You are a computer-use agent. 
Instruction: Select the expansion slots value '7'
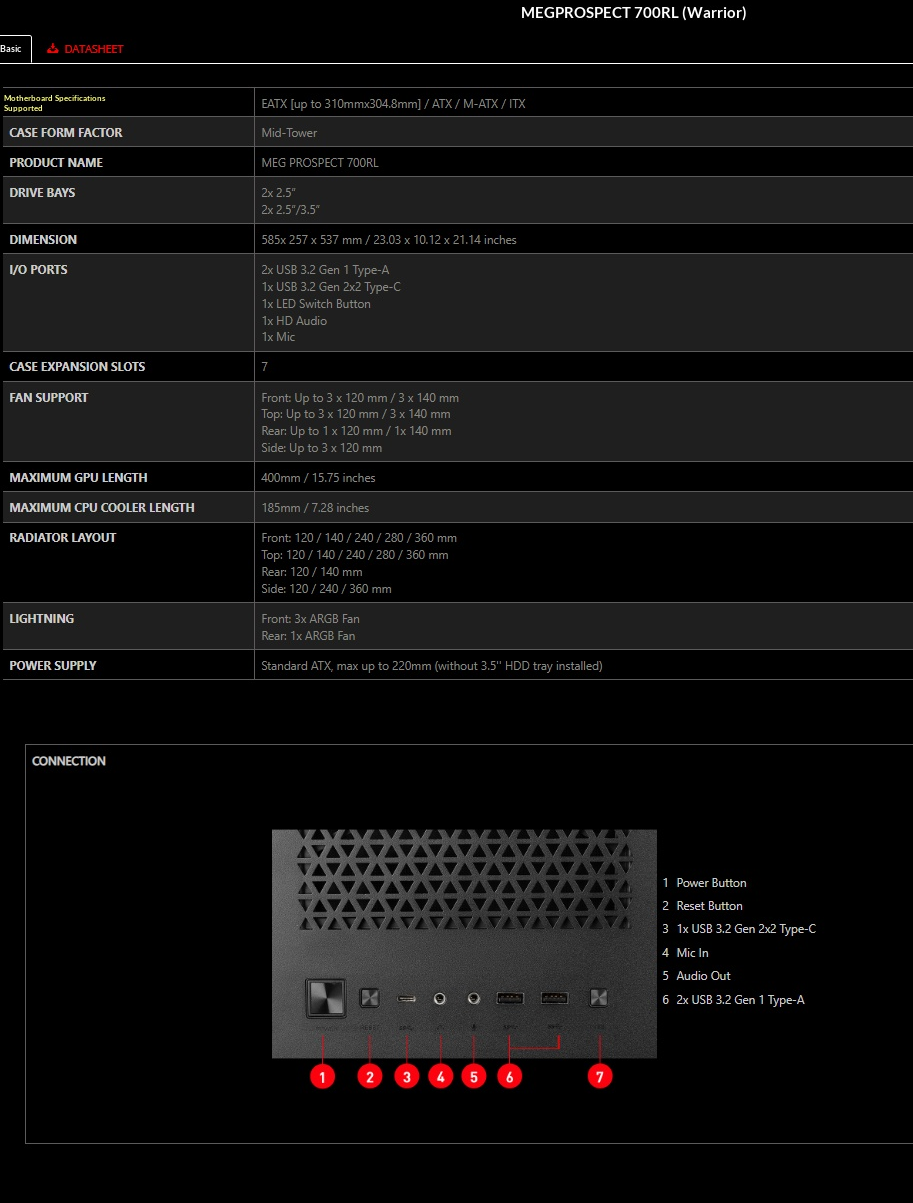[x=265, y=367]
